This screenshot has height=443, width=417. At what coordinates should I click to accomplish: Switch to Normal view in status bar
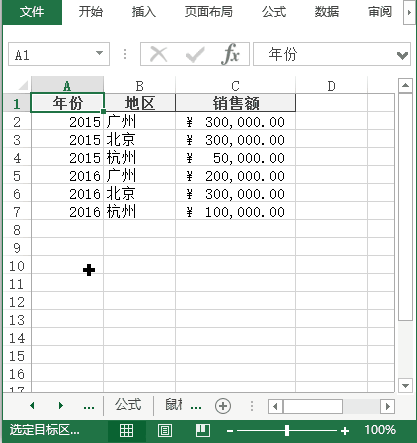[x=127, y=430]
